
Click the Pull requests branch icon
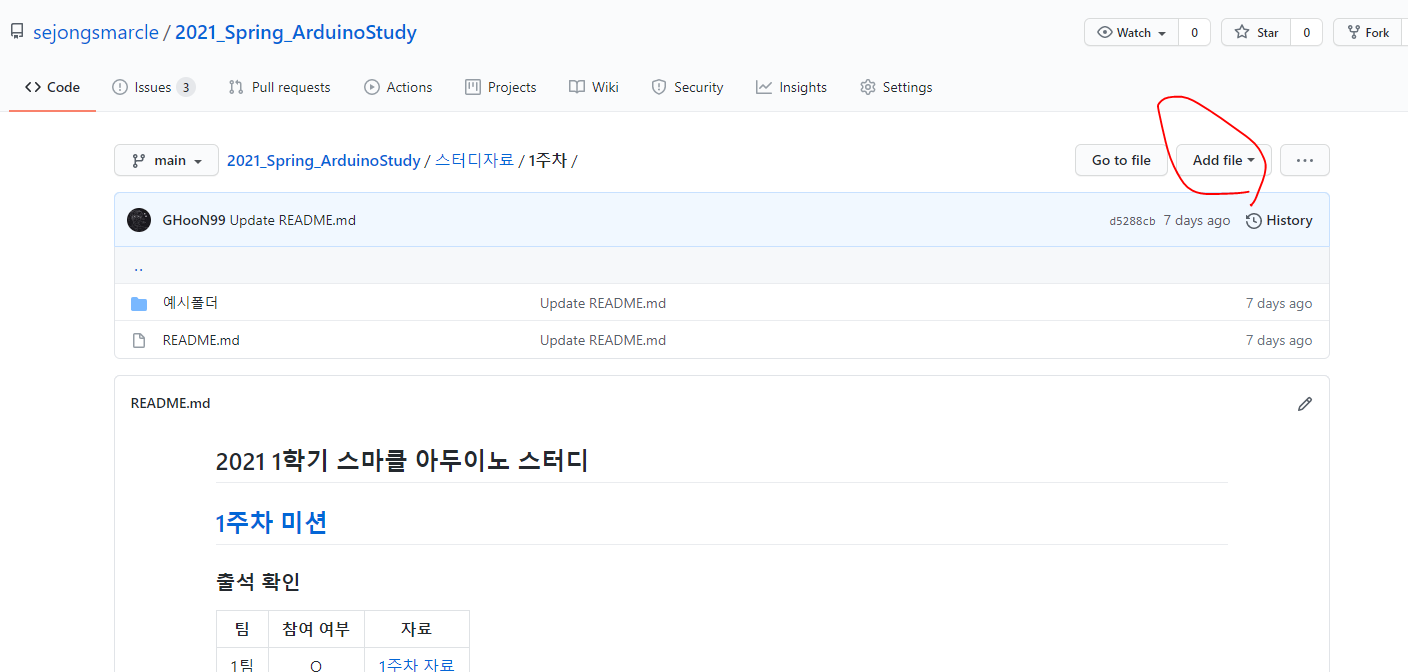point(236,87)
